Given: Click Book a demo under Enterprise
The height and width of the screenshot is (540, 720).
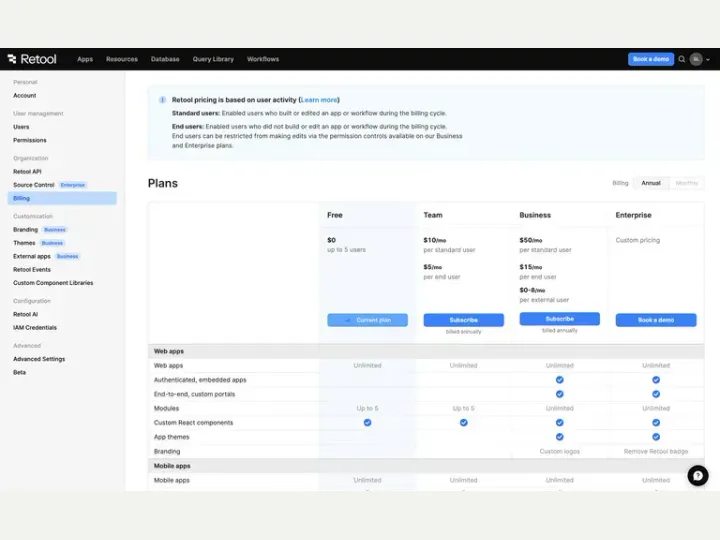Looking at the screenshot, I should (656, 320).
